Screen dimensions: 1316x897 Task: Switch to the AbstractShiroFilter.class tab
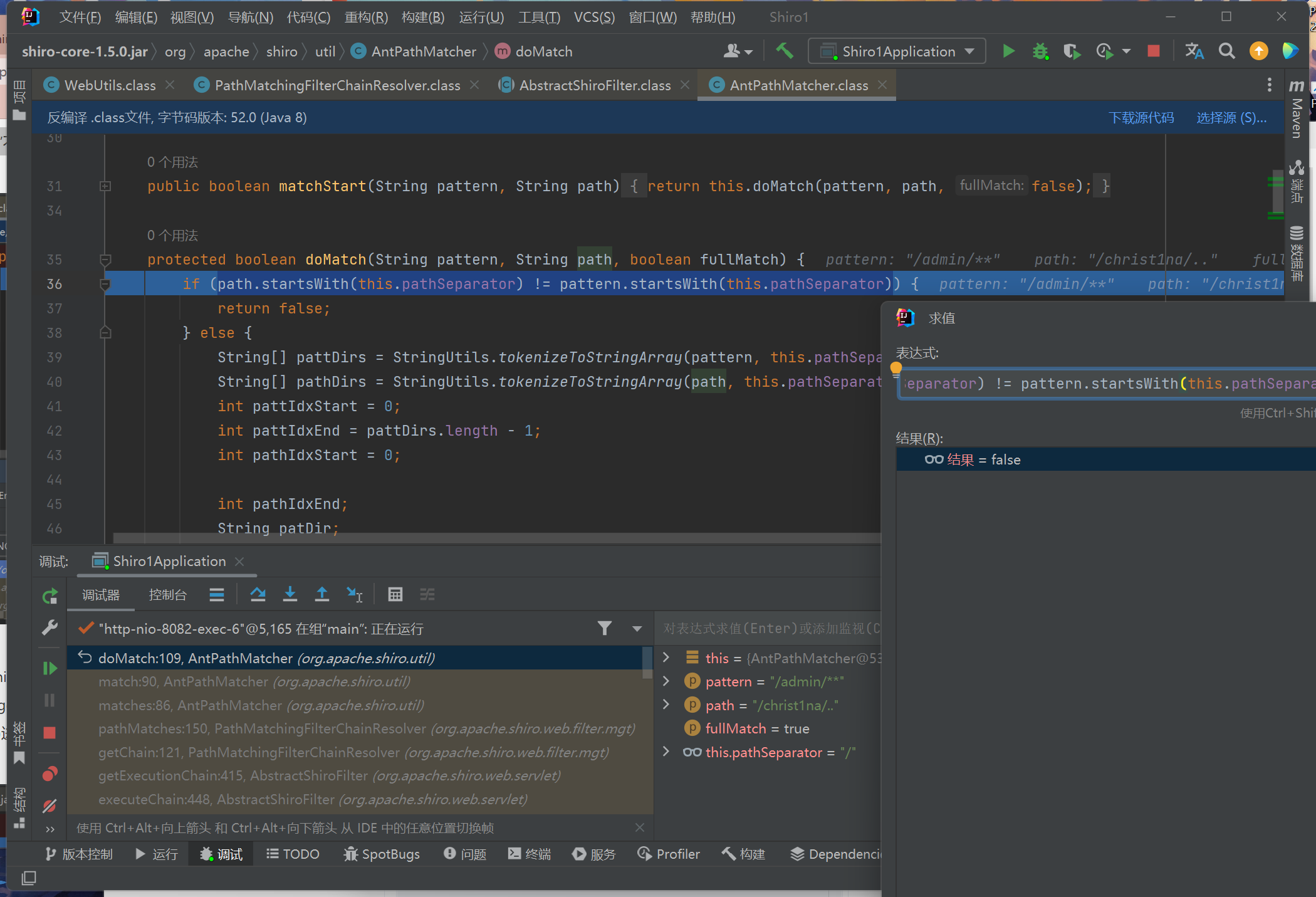pos(594,85)
